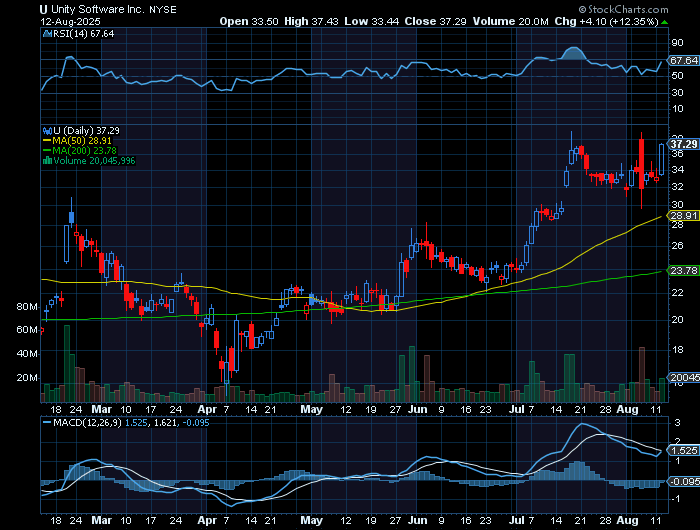Screen dimensions: 700x530
Task: Click the Aug label under MACD panel
Action: click(627, 520)
